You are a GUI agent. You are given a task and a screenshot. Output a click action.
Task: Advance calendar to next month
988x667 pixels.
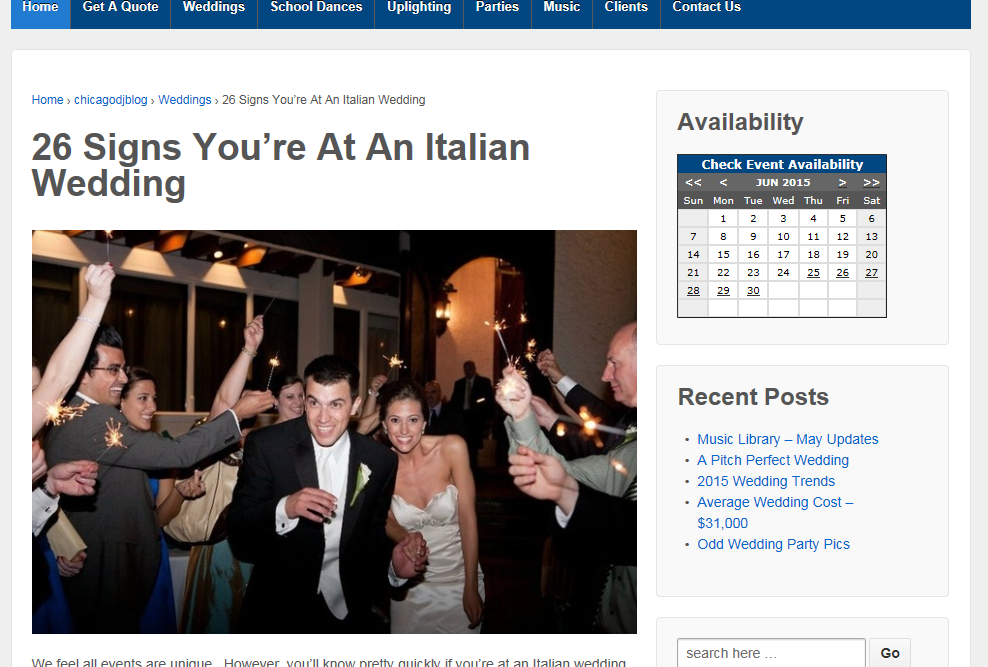842,183
